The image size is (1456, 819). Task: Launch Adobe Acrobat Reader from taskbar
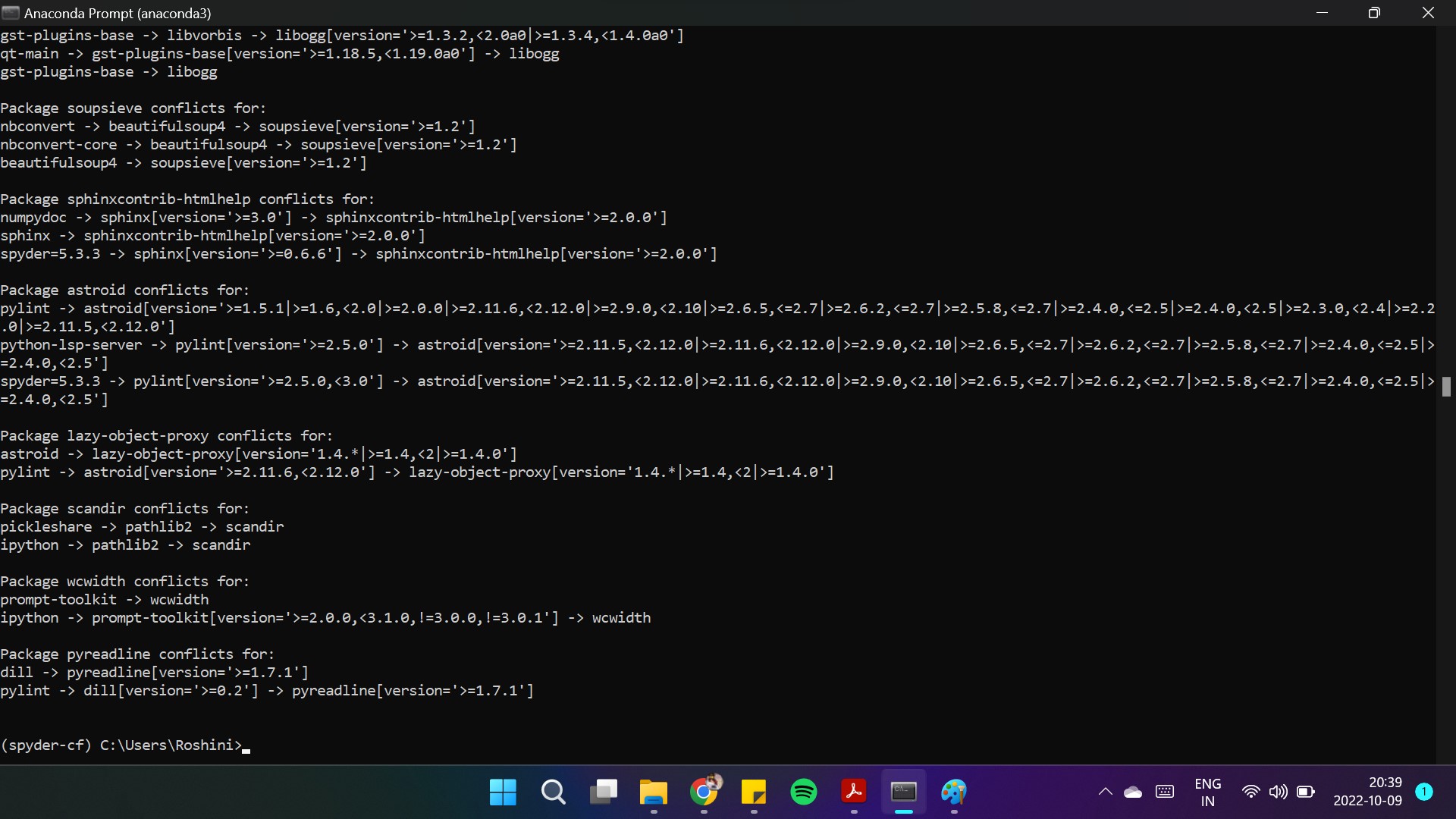[x=854, y=792]
